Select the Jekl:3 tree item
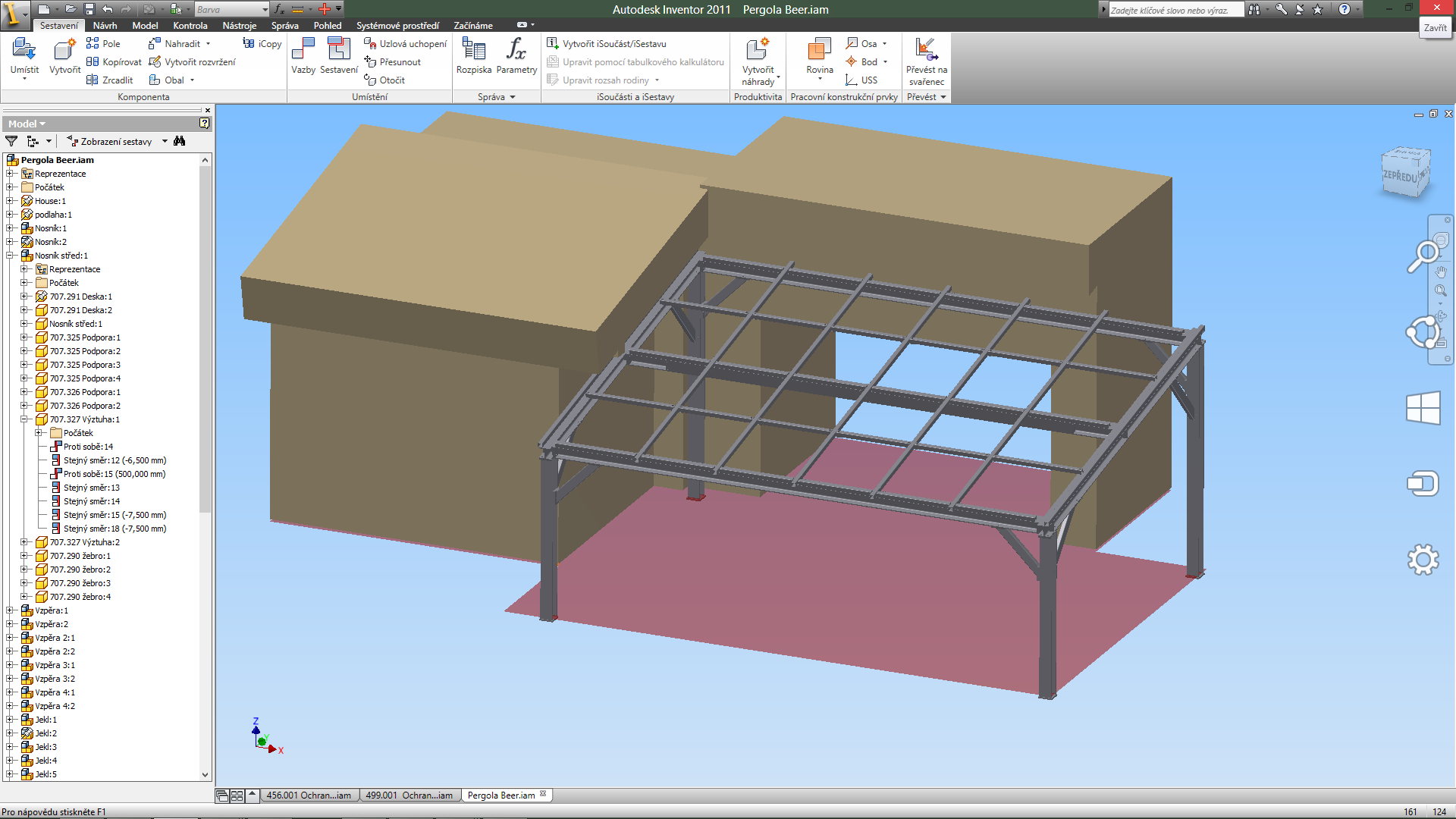Screen dimensions: 1456x819 point(45,747)
